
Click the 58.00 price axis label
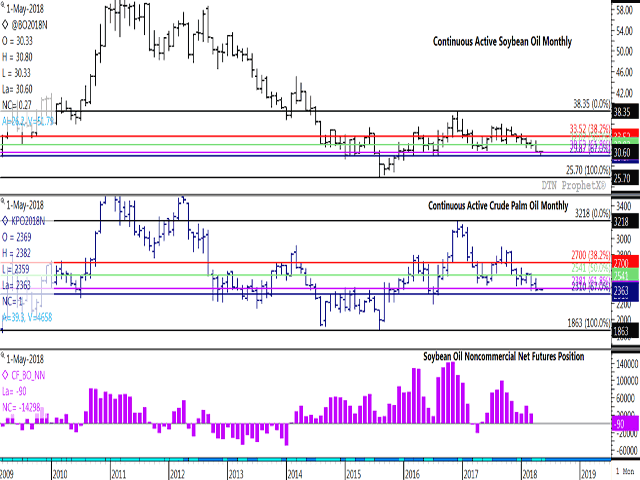[624, 10]
